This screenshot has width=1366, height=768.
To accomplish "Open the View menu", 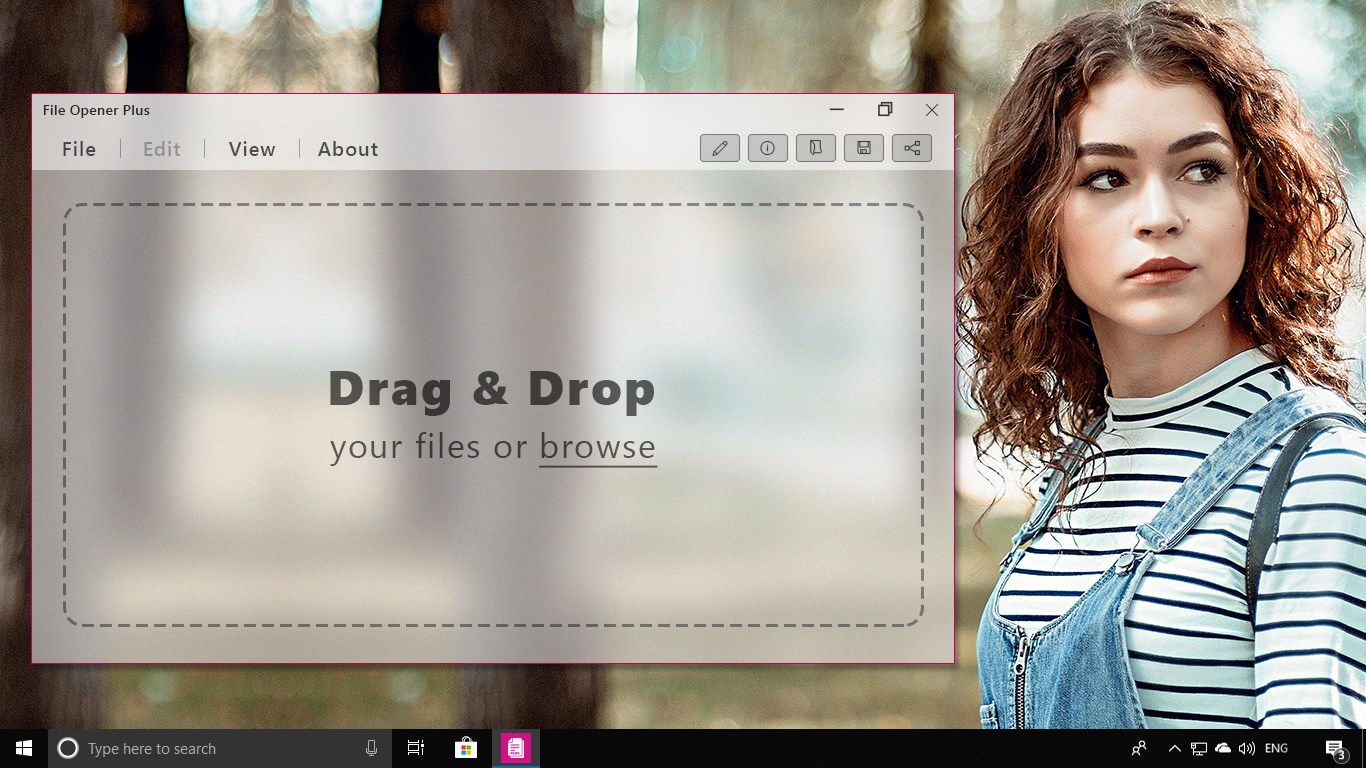I will pyautogui.click(x=252, y=149).
